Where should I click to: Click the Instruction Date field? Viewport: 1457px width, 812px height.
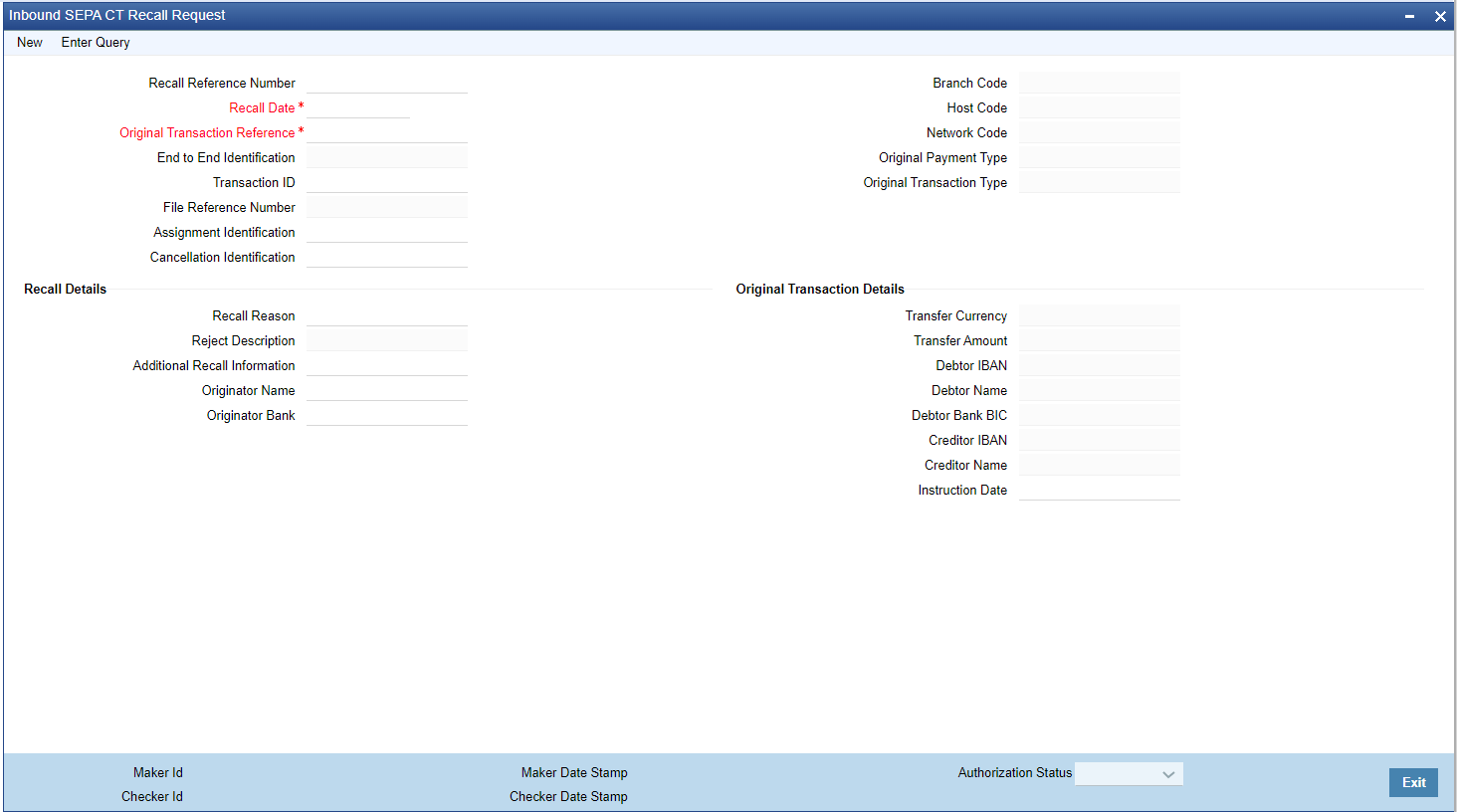(x=1100, y=490)
